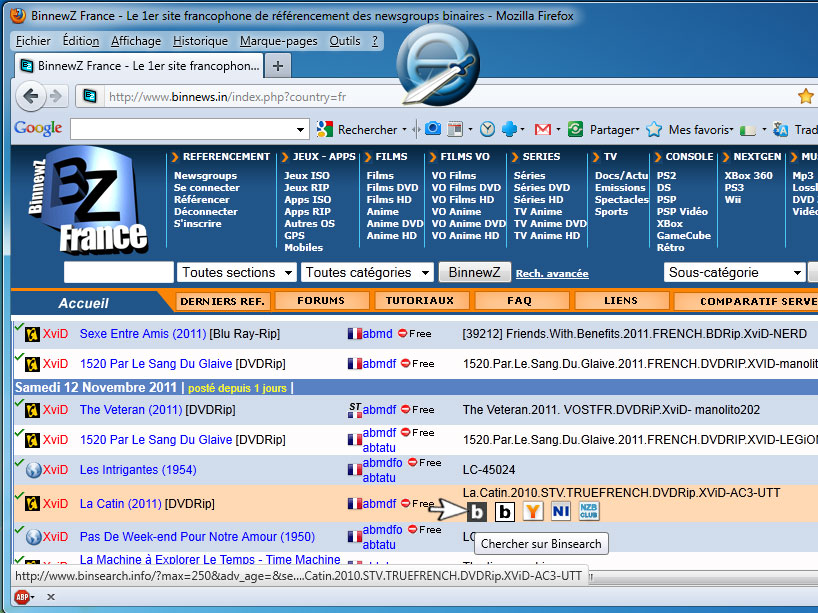Open the La Catin (2011) link

(x=121, y=504)
